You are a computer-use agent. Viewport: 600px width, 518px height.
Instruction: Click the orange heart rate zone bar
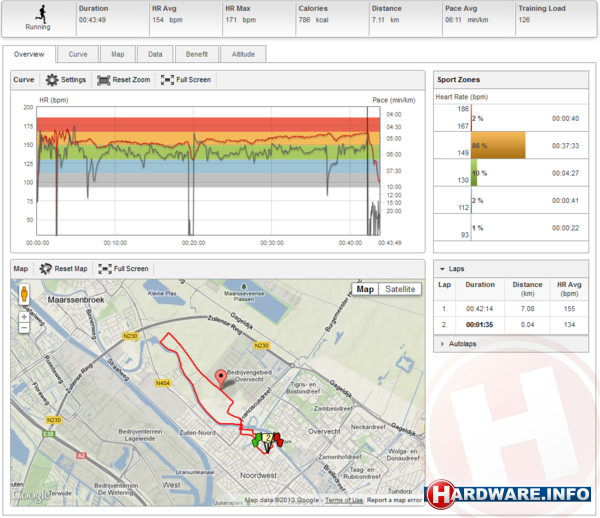pyautogui.click(x=497, y=145)
